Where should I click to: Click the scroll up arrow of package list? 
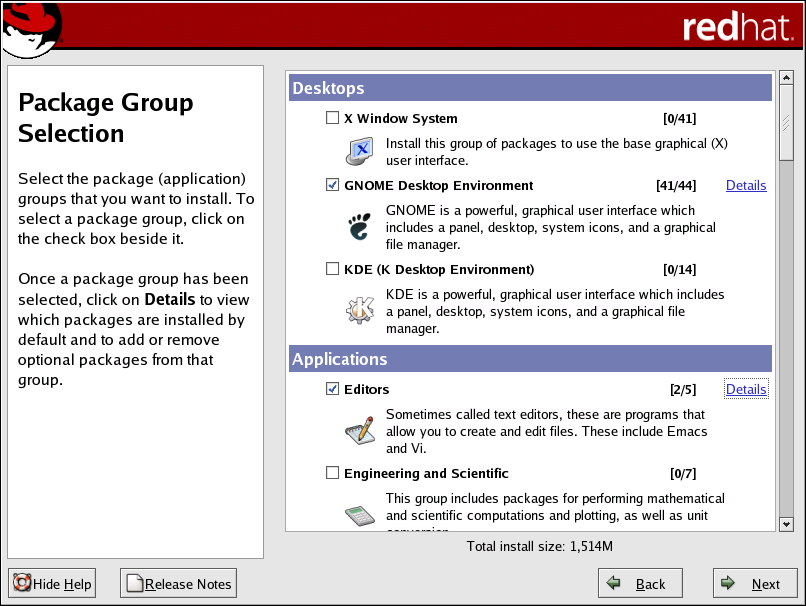786,80
